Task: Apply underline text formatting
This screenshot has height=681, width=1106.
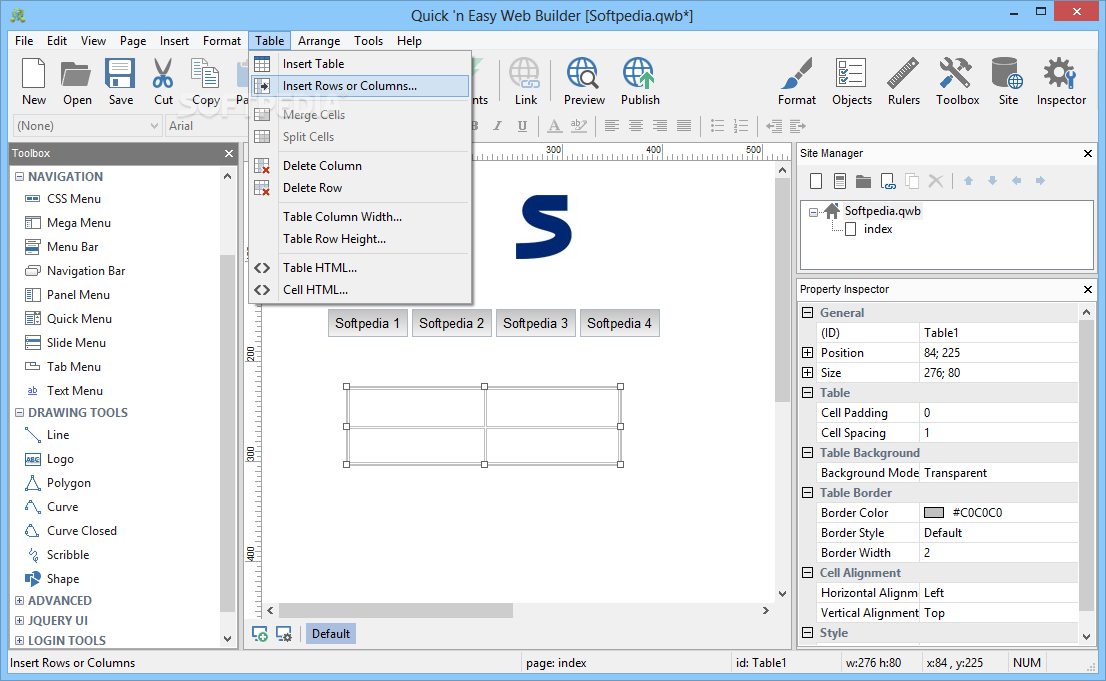Action: (x=522, y=126)
